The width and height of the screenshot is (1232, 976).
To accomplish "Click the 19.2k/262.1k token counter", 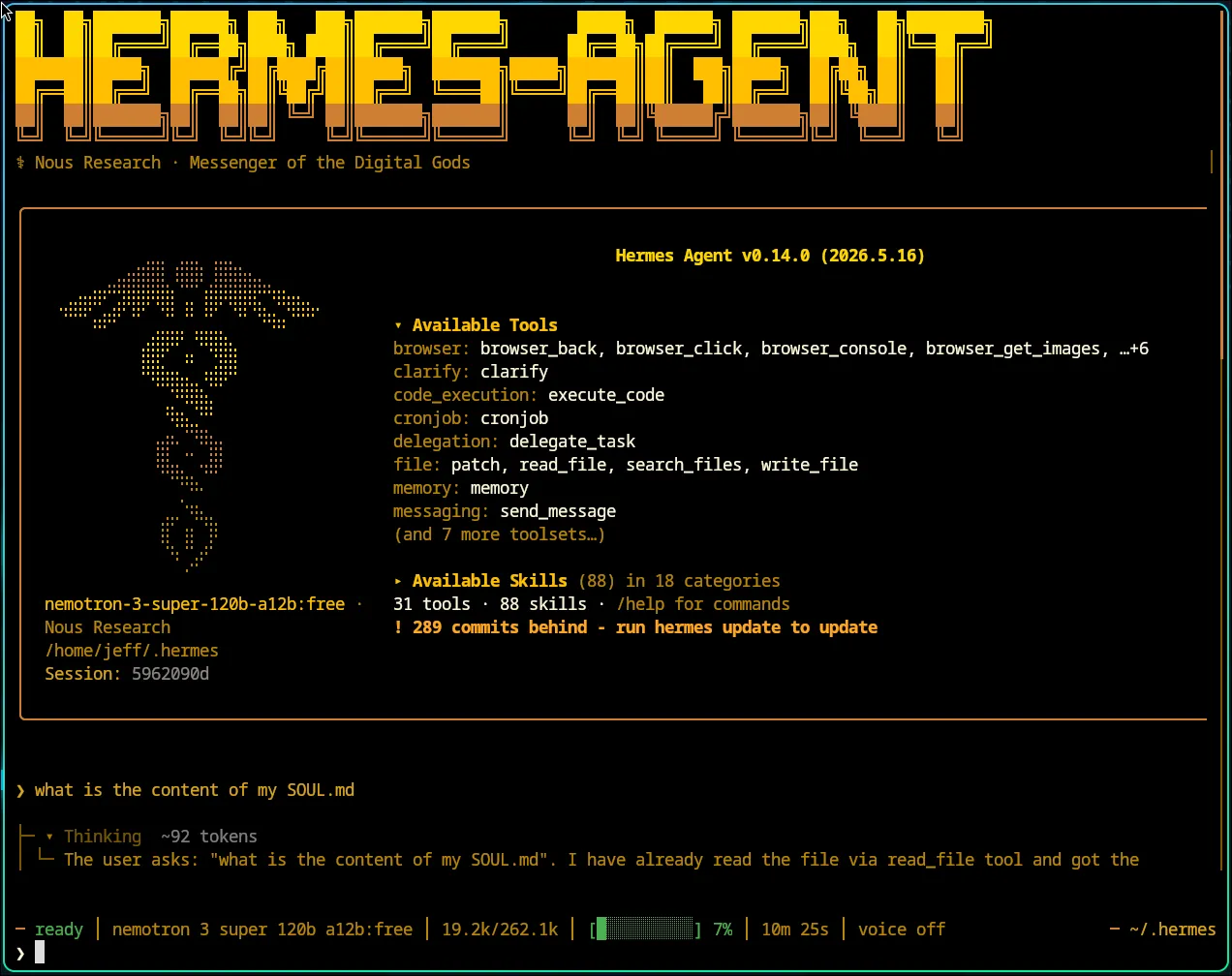I will [500, 930].
